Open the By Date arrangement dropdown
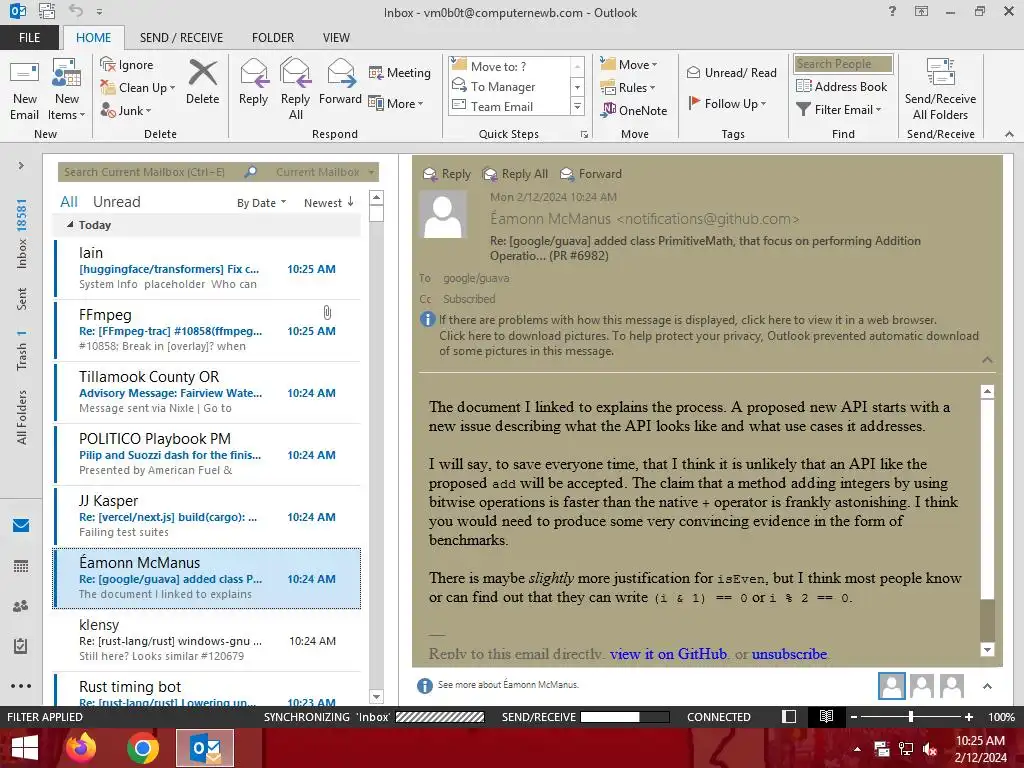 click(261, 203)
